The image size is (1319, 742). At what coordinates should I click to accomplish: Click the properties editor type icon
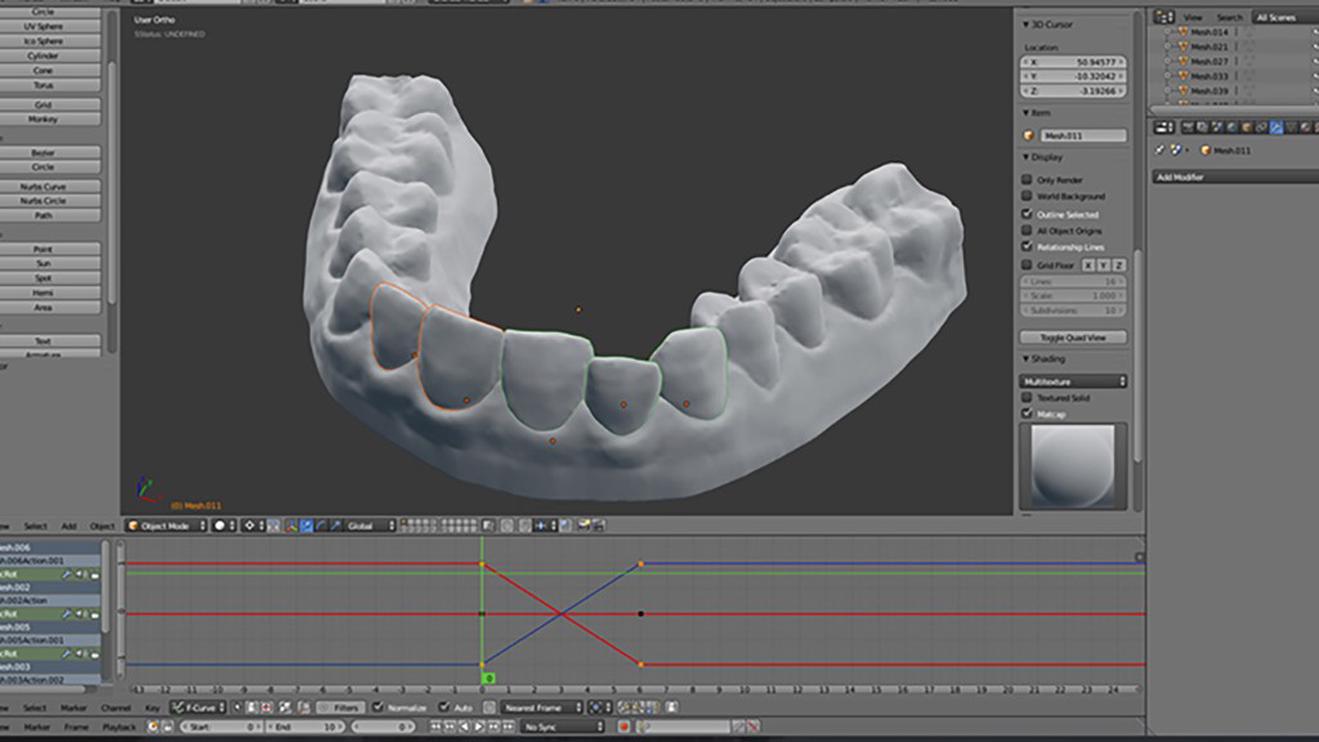1164,128
